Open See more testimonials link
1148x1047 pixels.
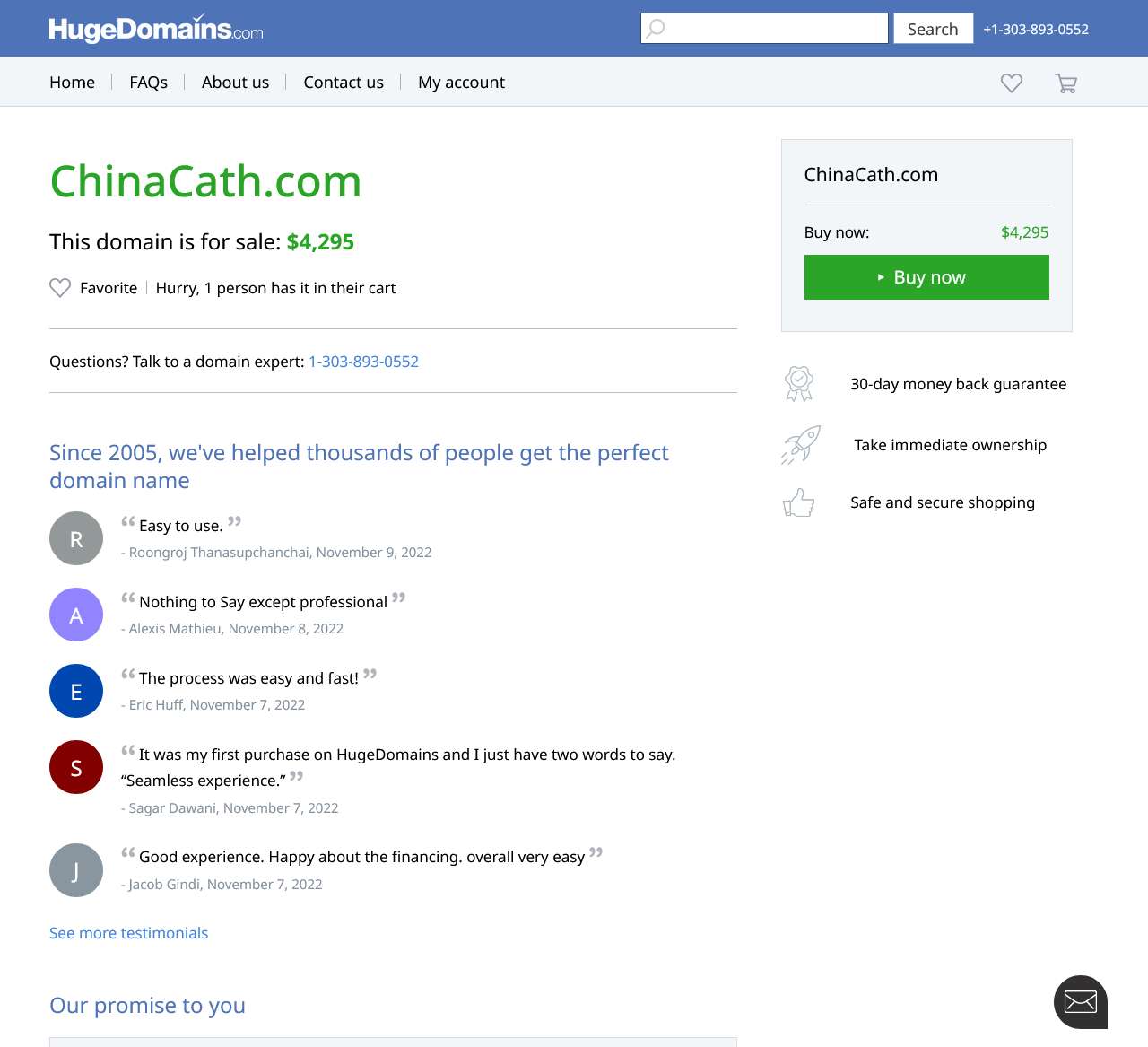(128, 933)
